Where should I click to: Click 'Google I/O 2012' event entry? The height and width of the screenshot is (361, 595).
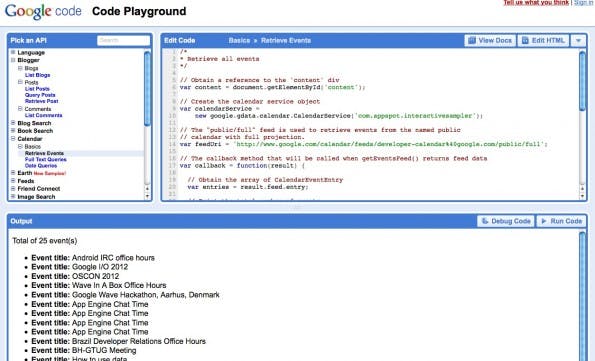click(100, 267)
